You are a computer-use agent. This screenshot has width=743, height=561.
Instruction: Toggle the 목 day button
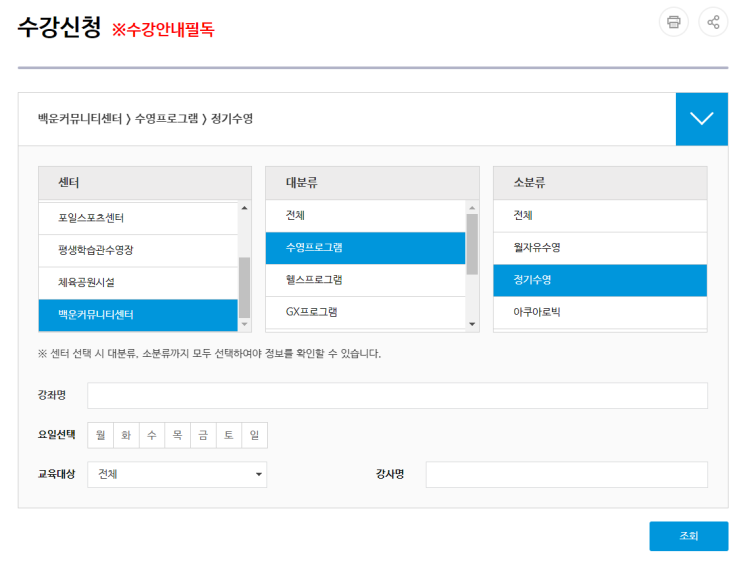click(177, 435)
